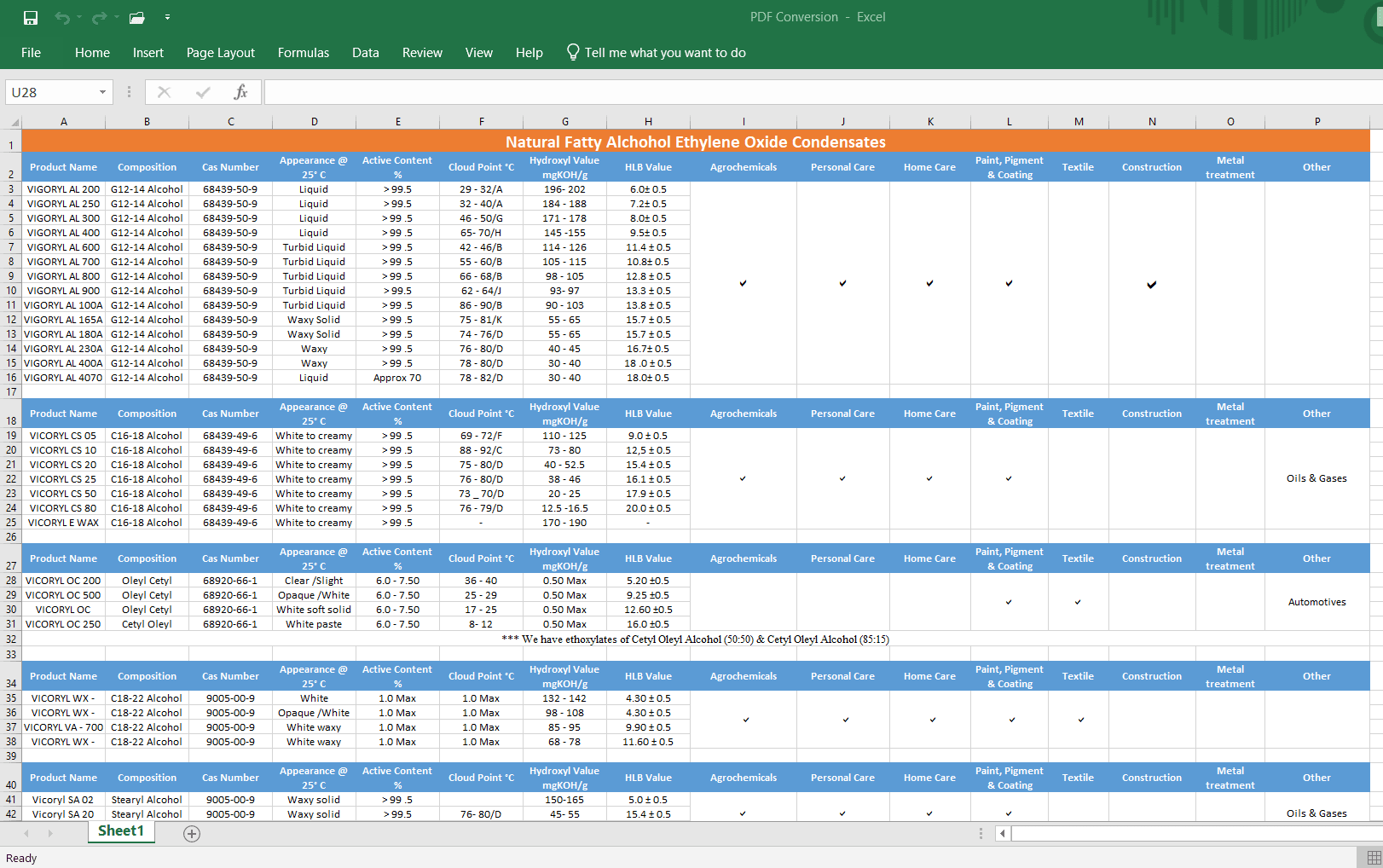Open the Review ribbon tab
Image resolution: width=1383 pixels, height=868 pixels.
[423, 53]
